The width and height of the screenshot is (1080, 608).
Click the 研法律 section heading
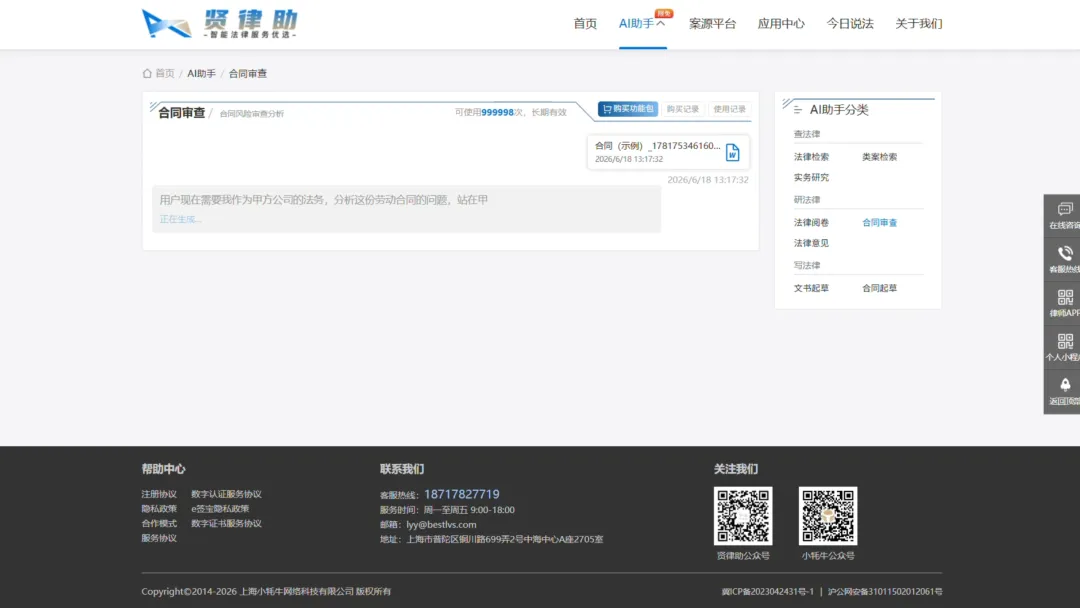pos(807,200)
